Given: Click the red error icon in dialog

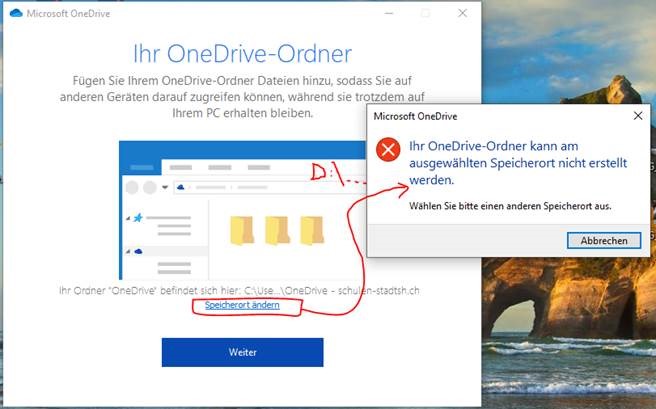Looking at the screenshot, I should pos(388,149).
